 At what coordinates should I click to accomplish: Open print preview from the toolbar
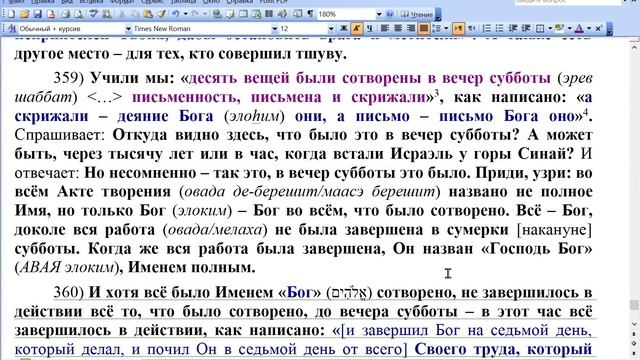point(78,14)
